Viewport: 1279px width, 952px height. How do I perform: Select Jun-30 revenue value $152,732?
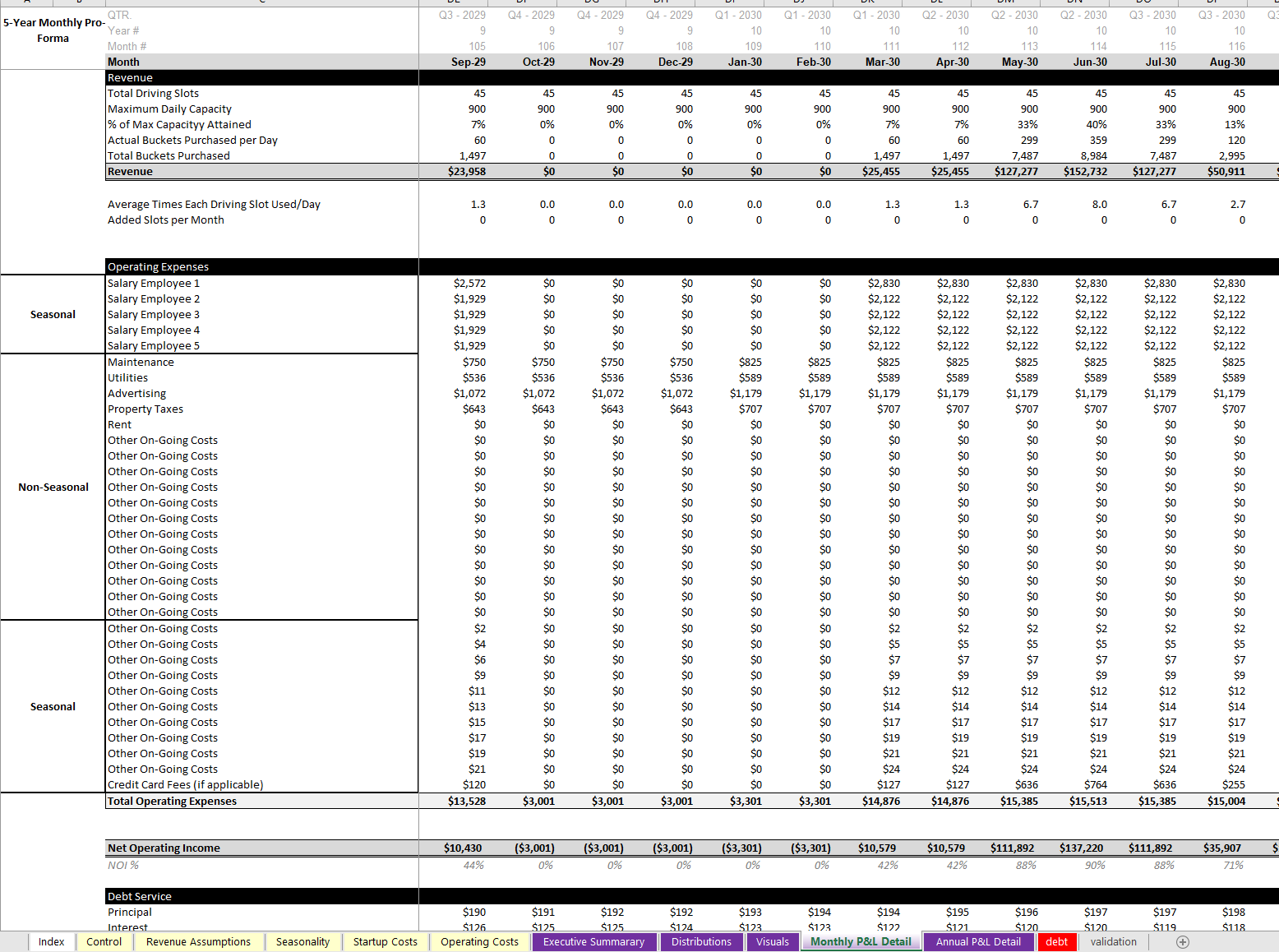[1085, 171]
